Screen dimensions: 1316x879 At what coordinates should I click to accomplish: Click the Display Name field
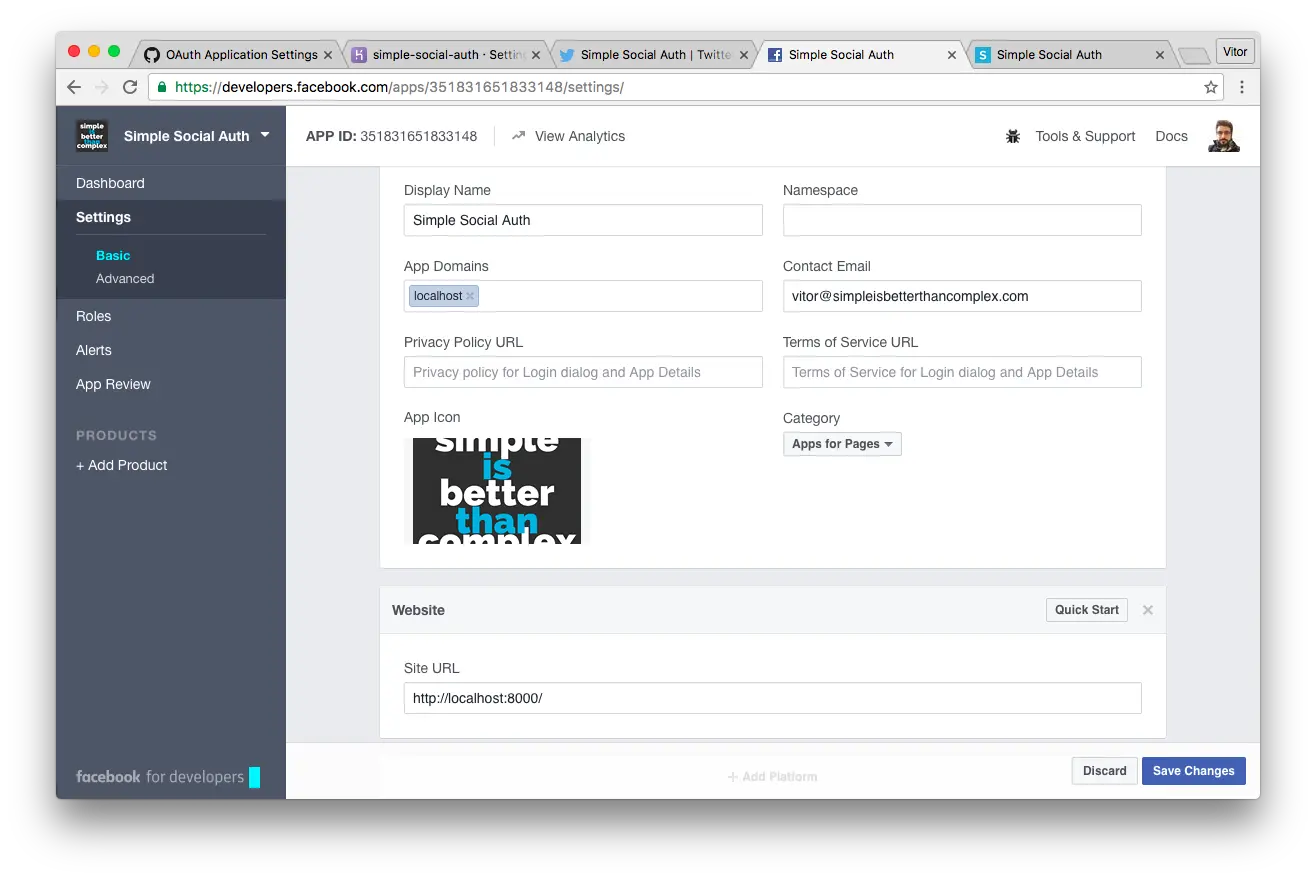pos(583,220)
